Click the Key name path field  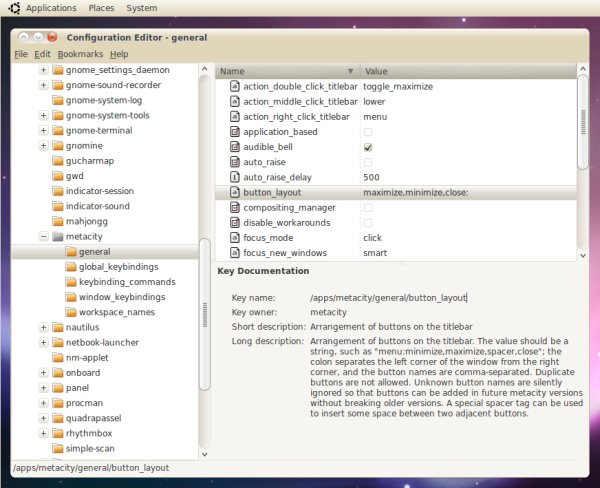tap(388, 297)
